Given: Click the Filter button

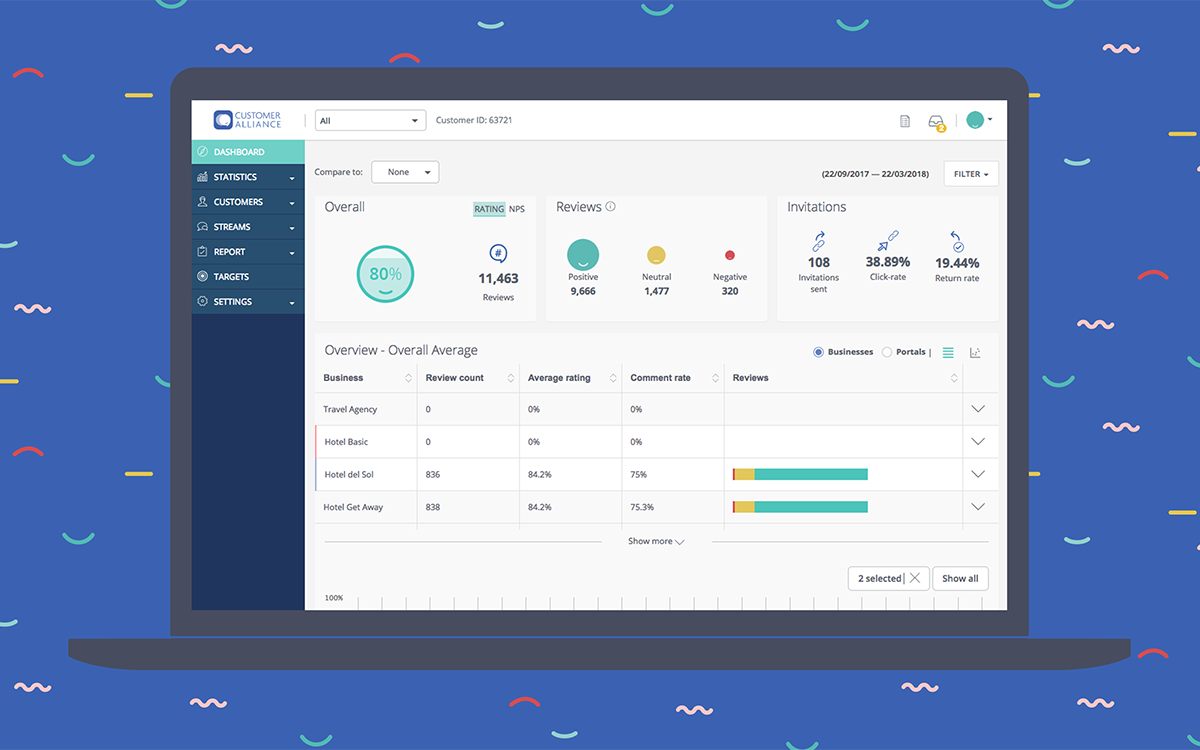Looking at the screenshot, I should tap(970, 174).
